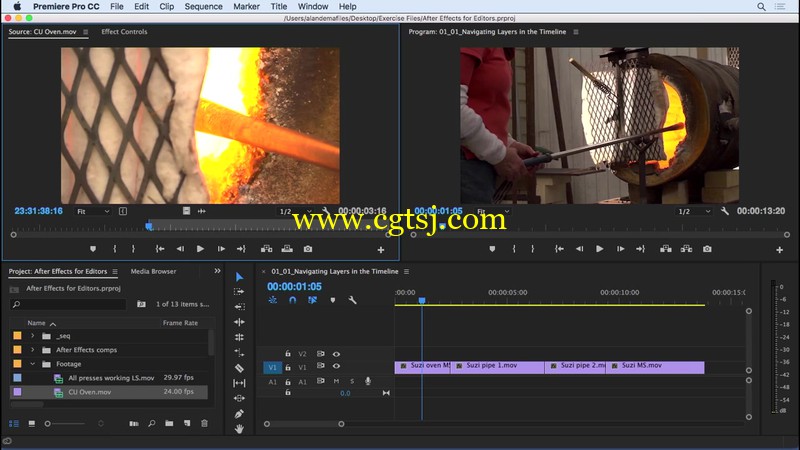Click Automate to Sequence icon
800x450 pixels.
134,423
